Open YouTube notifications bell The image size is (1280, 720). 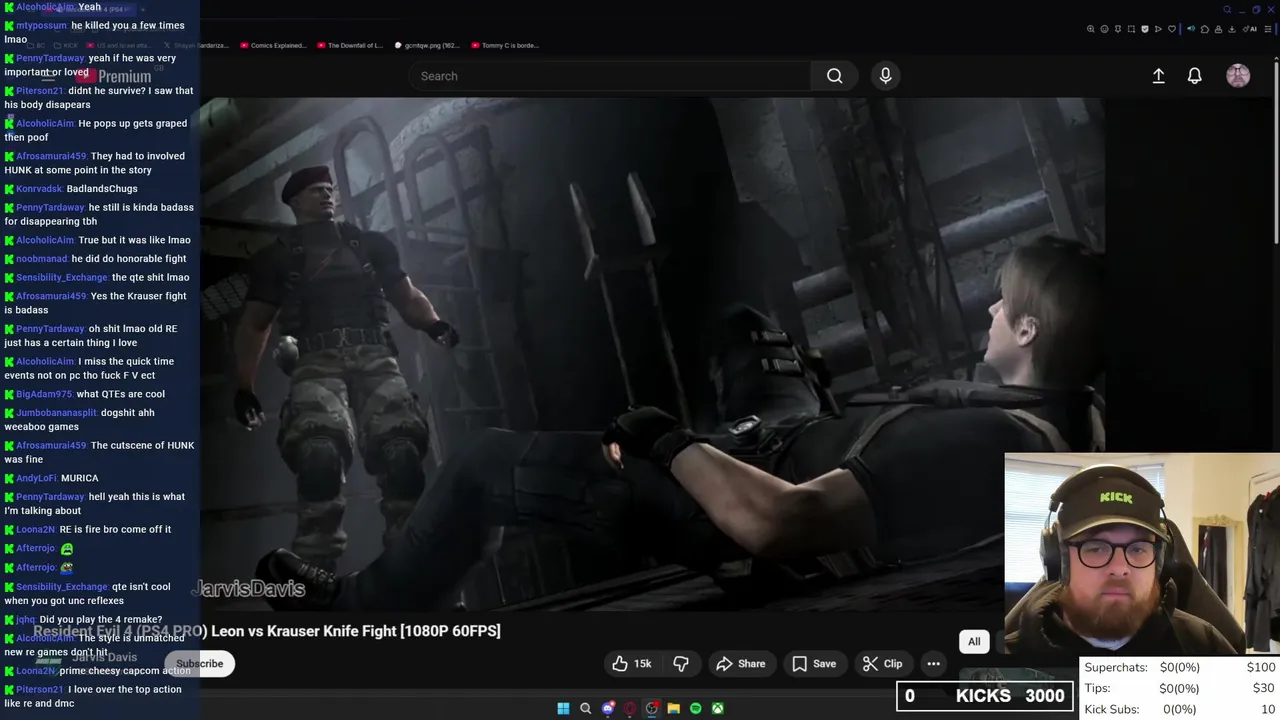tap(1194, 76)
